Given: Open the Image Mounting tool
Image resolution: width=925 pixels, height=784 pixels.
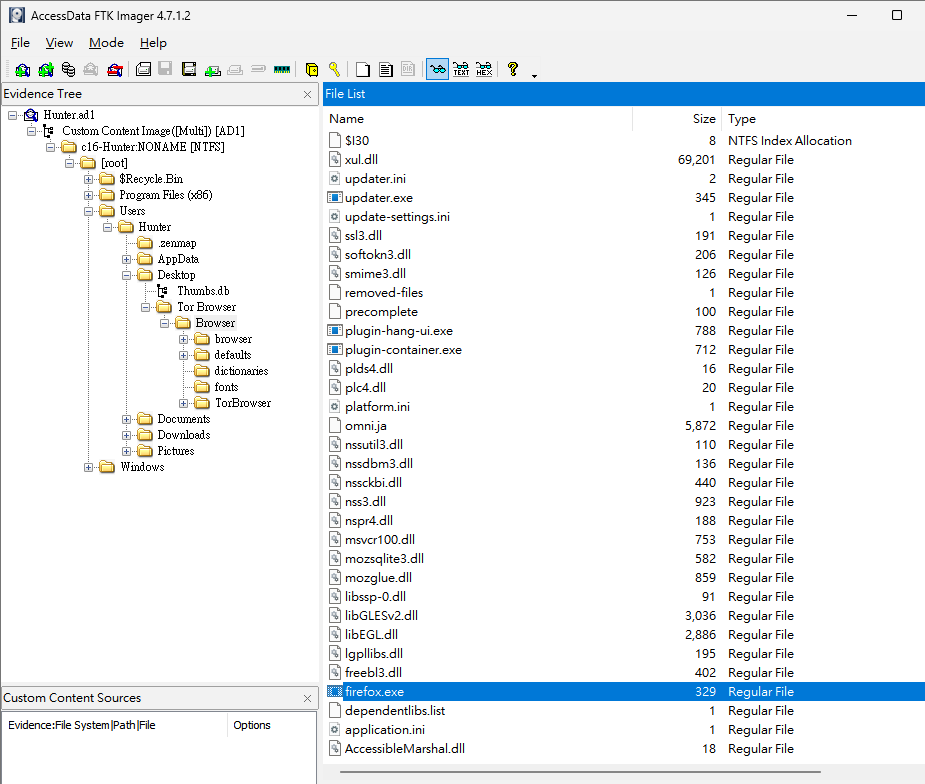Looking at the screenshot, I should pyautogui.click(x=68, y=70).
